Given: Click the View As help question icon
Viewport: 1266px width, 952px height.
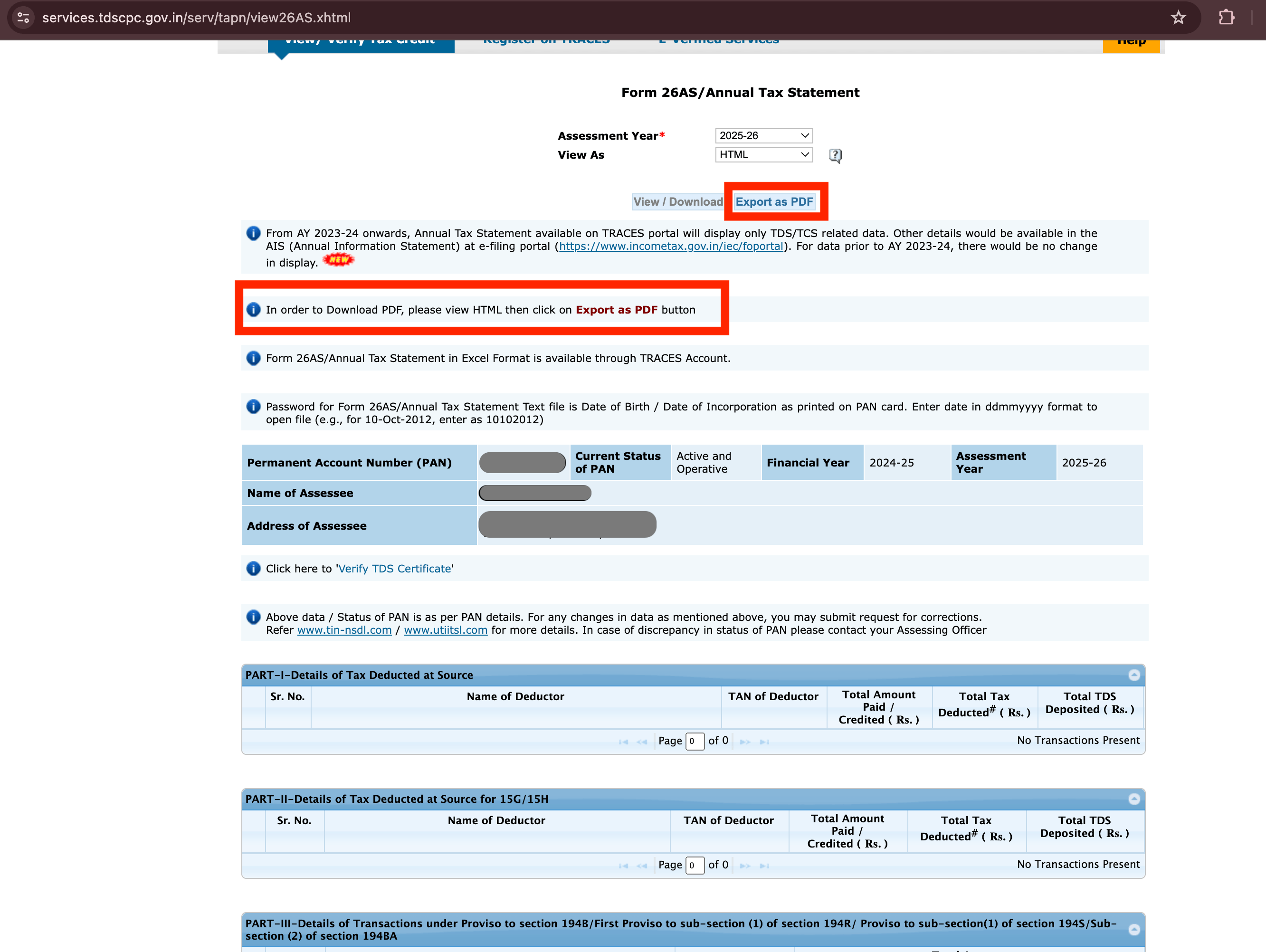Looking at the screenshot, I should pyautogui.click(x=835, y=155).
